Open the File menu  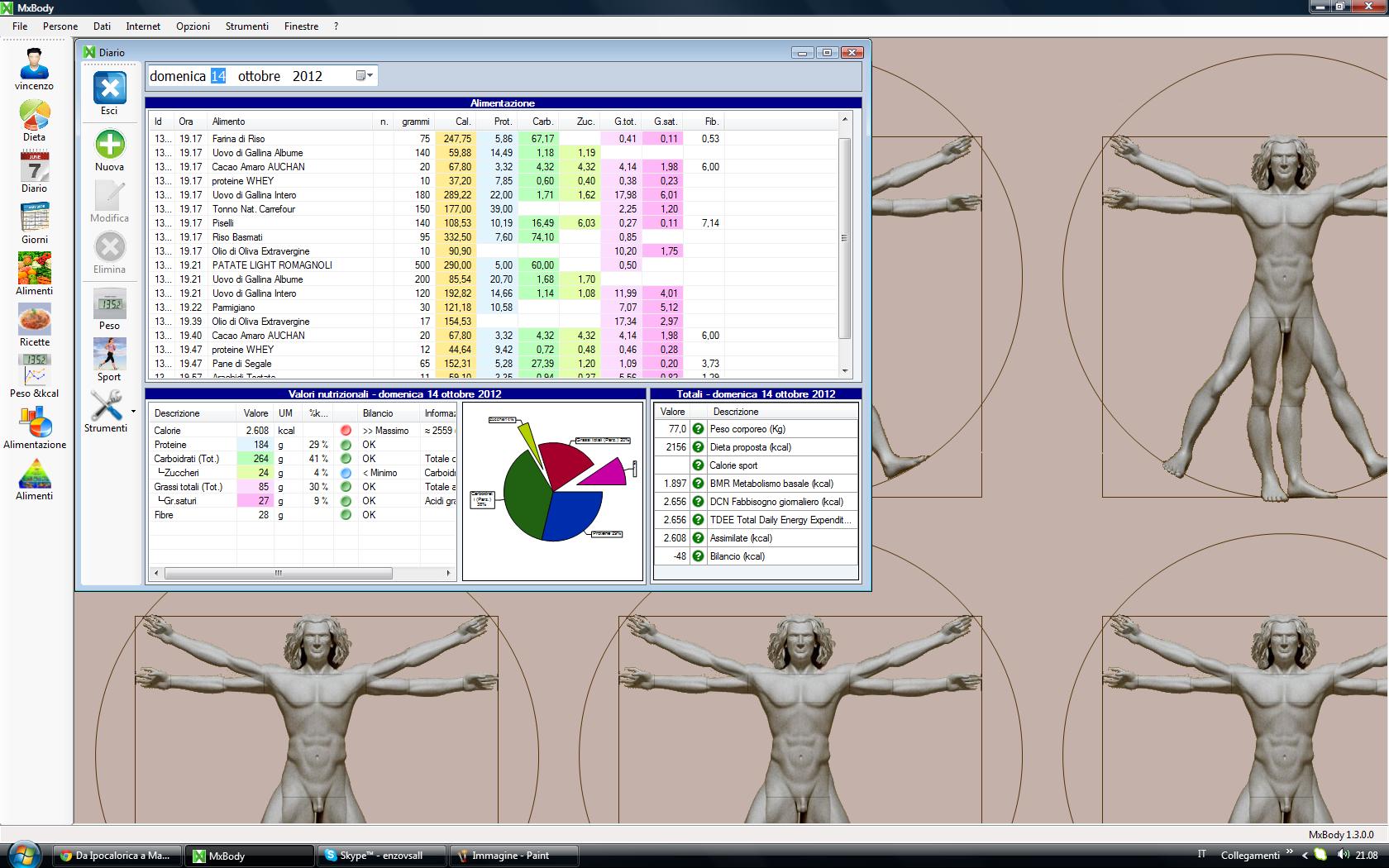[20, 26]
